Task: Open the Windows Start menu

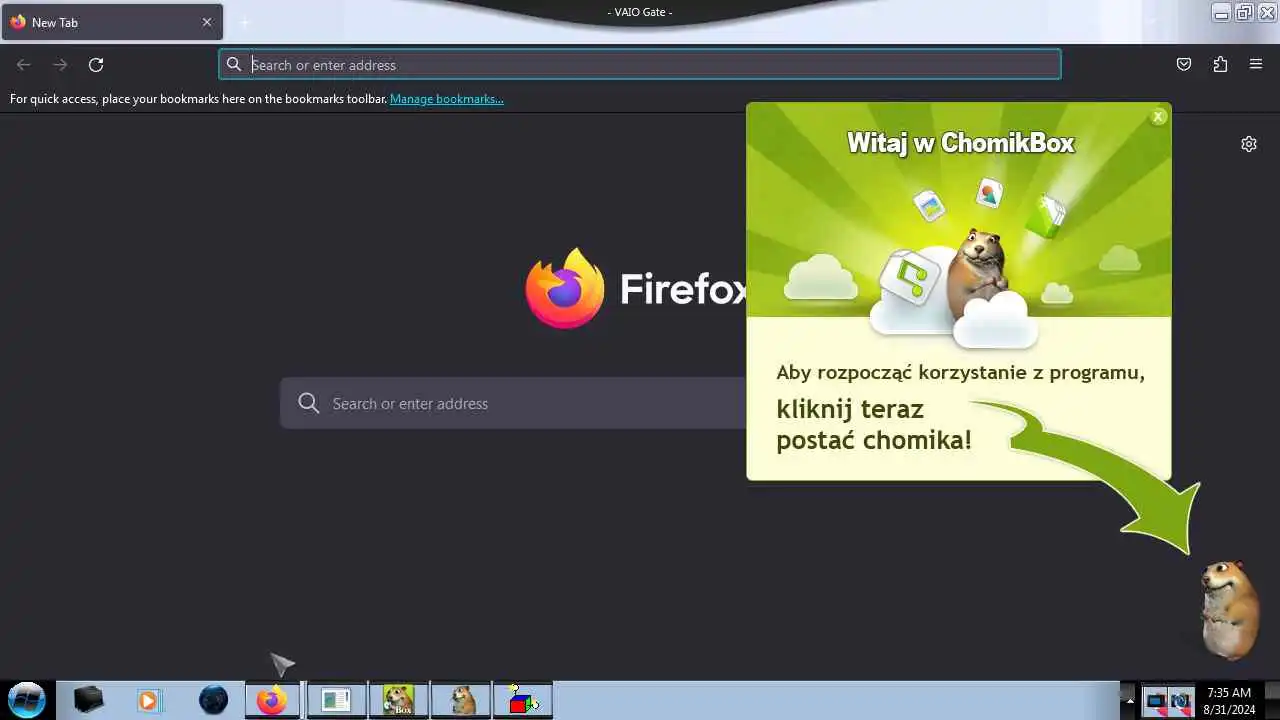Action: [27, 699]
